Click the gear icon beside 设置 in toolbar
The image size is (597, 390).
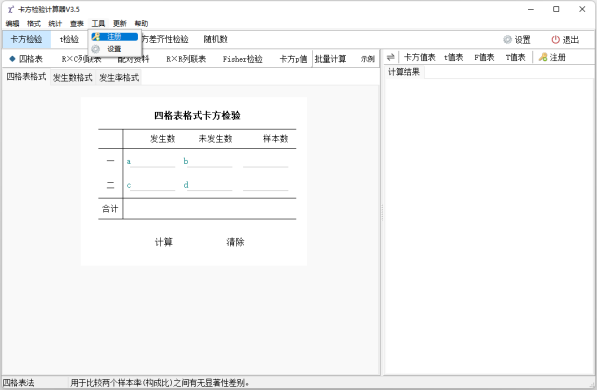[x=507, y=39]
